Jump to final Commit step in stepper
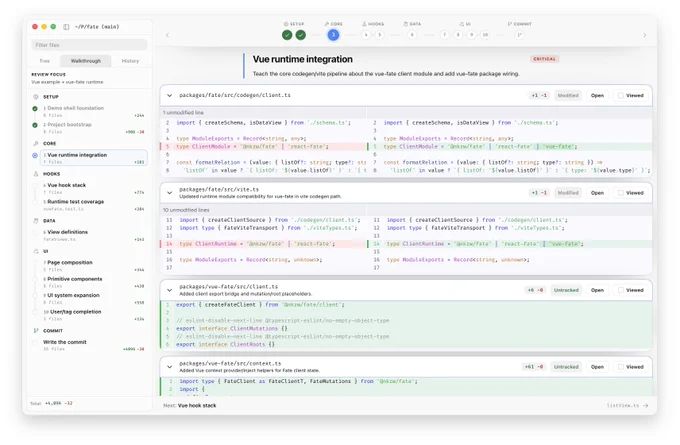680x445 pixels. point(519,35)
